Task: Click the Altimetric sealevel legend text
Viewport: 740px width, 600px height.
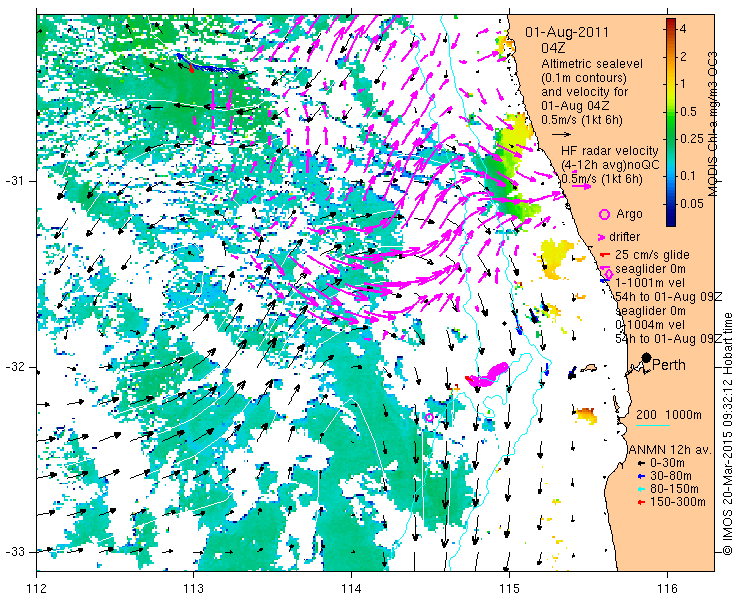Action: click(592, 64)
